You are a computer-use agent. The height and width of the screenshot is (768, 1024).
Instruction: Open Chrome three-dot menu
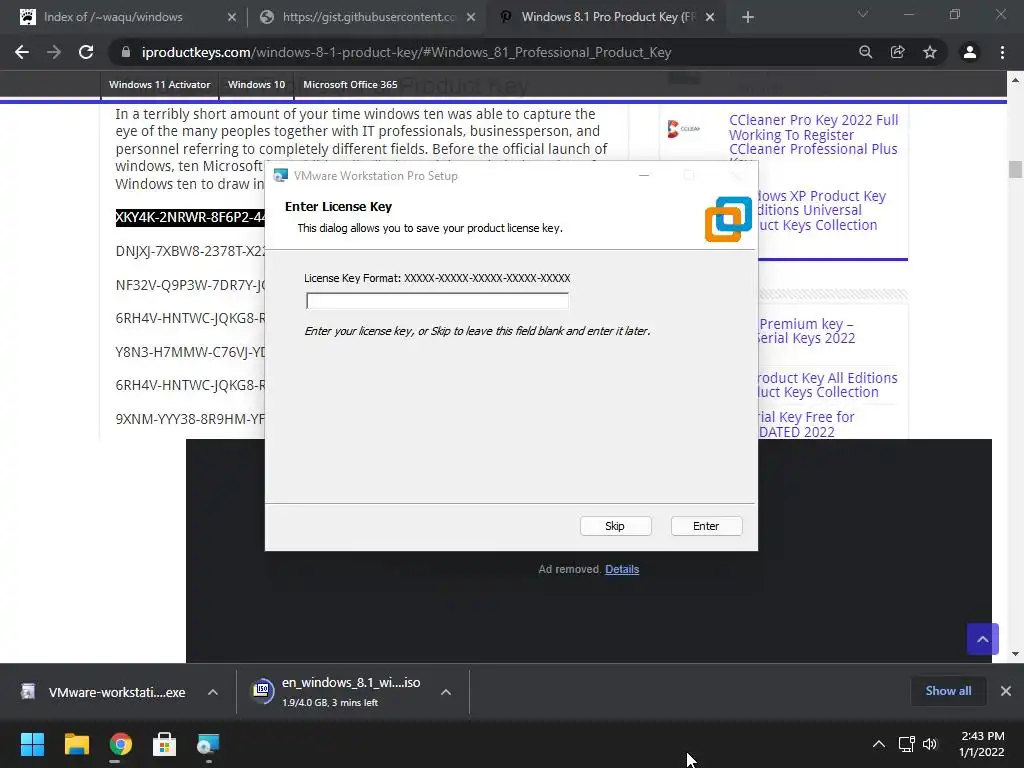[x=1002, y=52]
